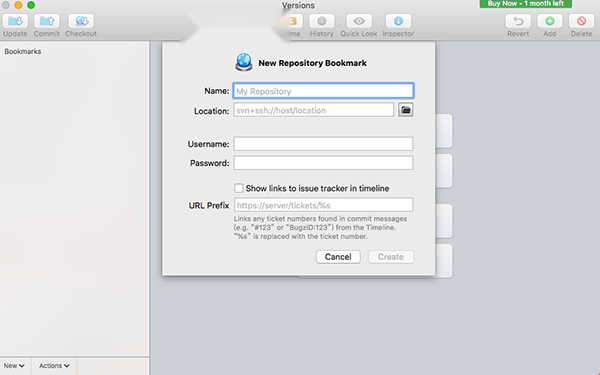The width and height of the screenshot is (600, 375).
Task: Click the red Delete icon
Action: pyautogui.click(x=581, y=21)
